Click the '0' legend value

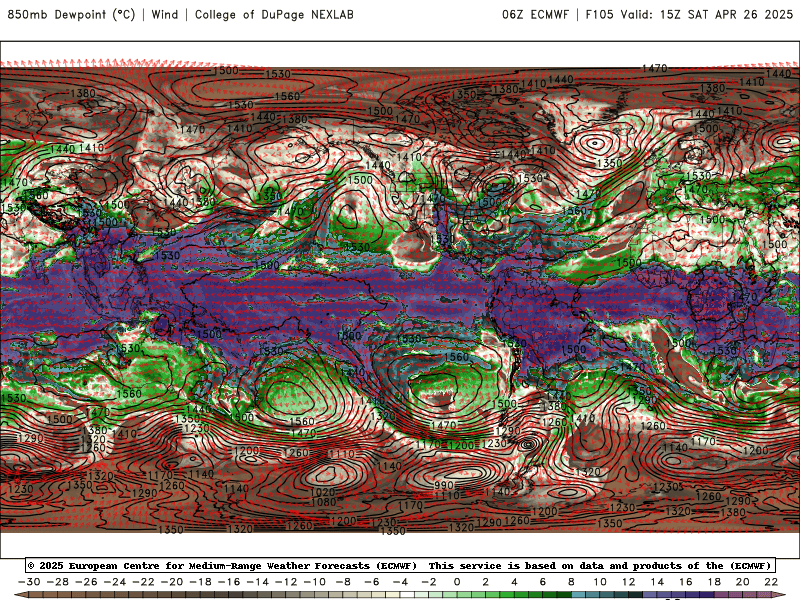pyautogui.click(x=457, y=582)
